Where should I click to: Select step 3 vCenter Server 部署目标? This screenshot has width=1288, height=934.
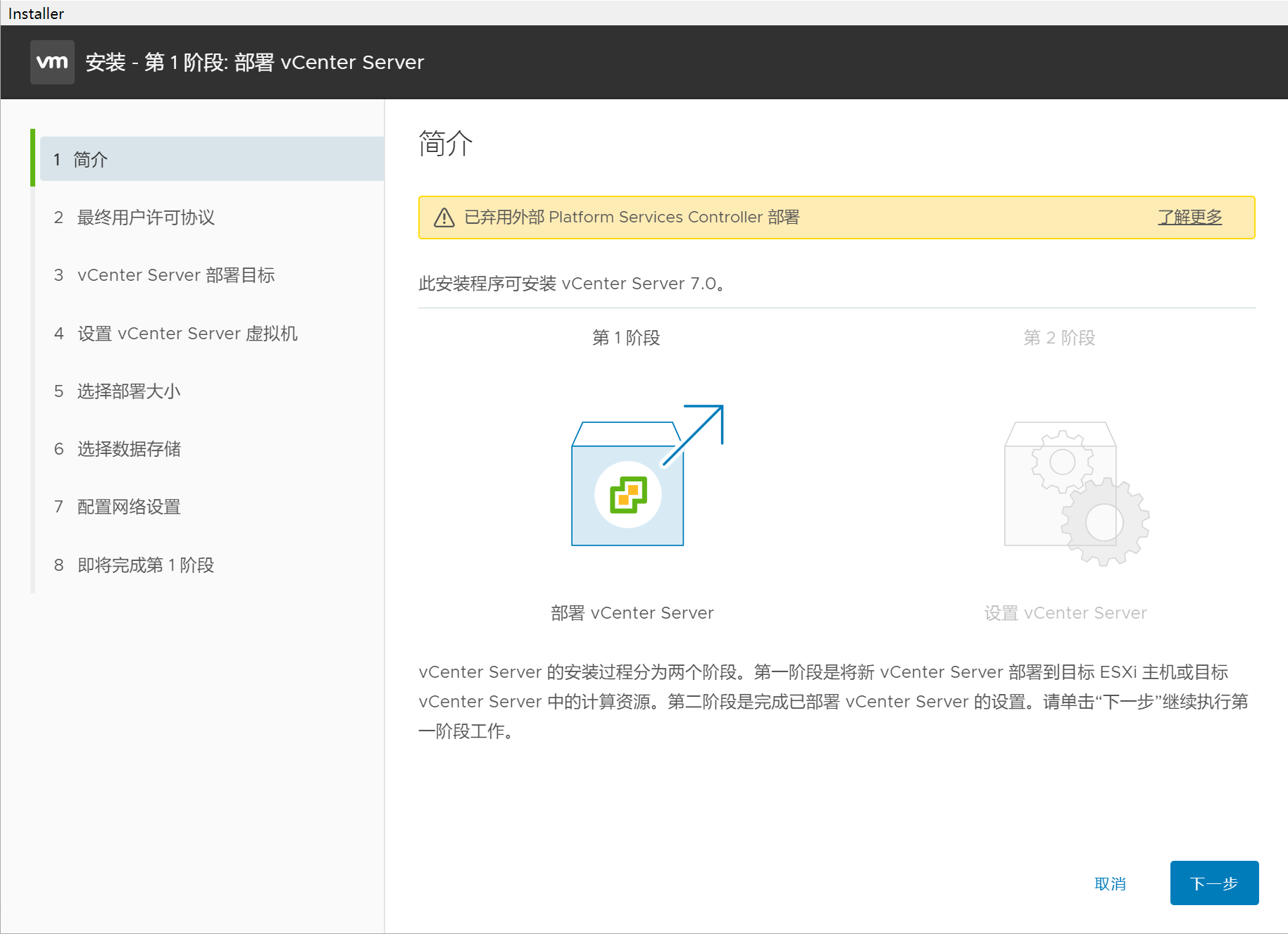pos(175,275)
